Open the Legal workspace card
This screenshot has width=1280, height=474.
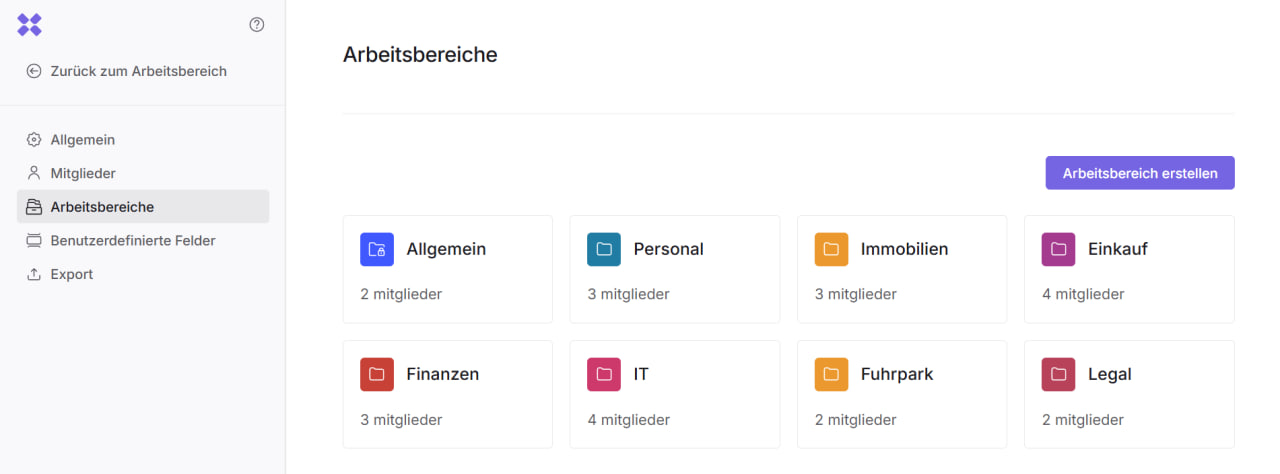click(1129, 394)
